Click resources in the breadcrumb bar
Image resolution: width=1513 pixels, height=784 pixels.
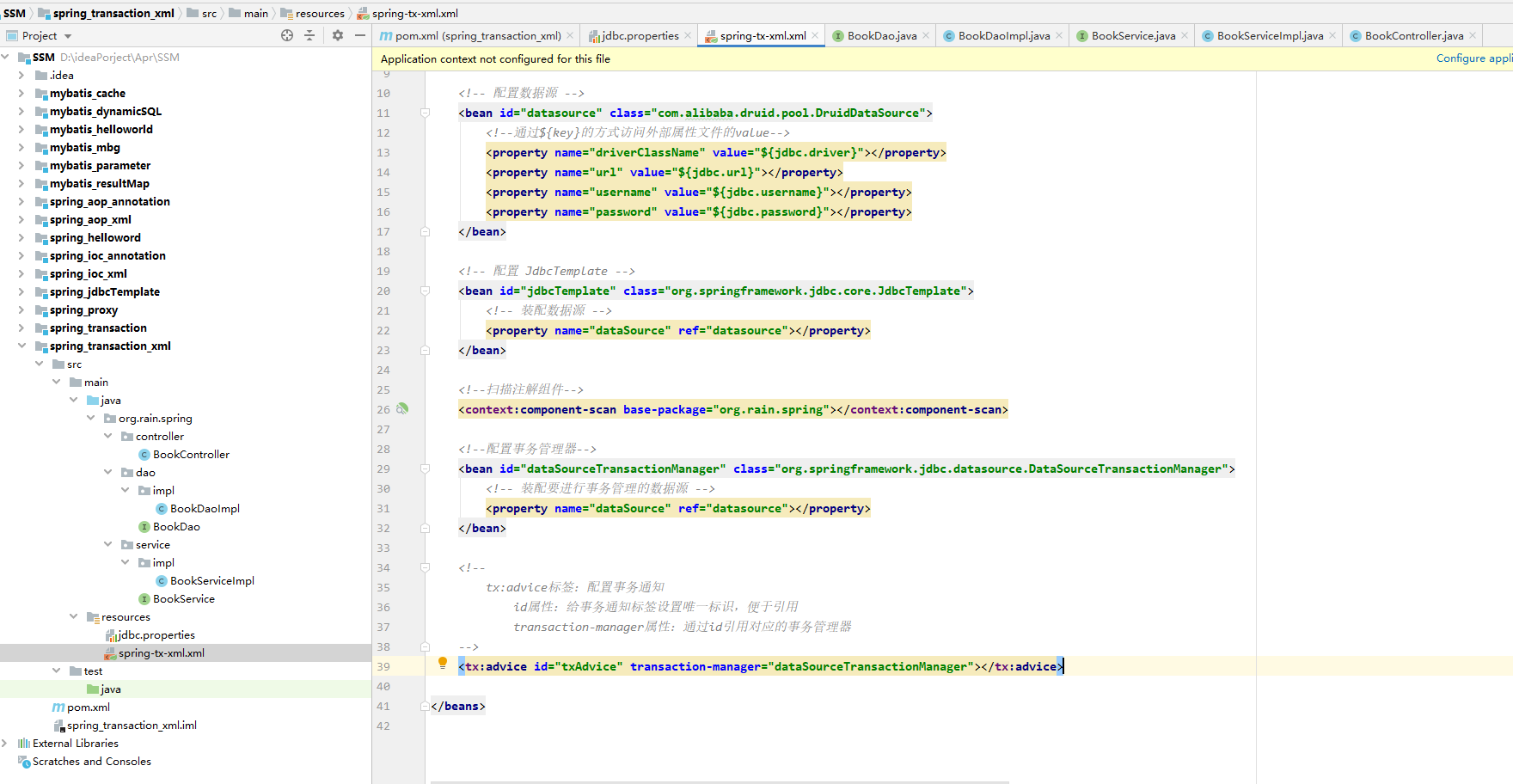320,13
